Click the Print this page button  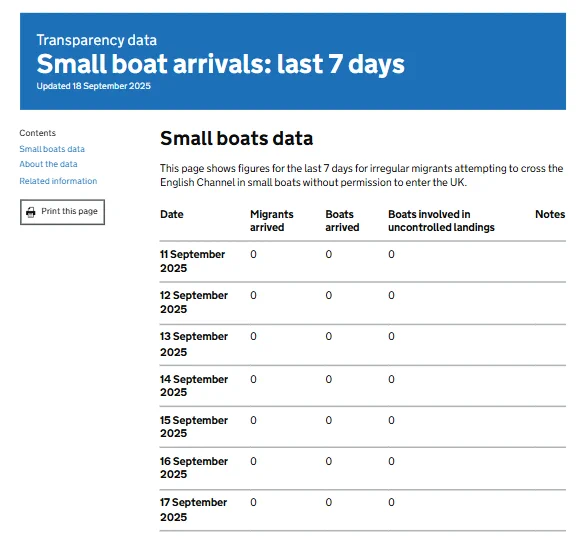point(63,212)
